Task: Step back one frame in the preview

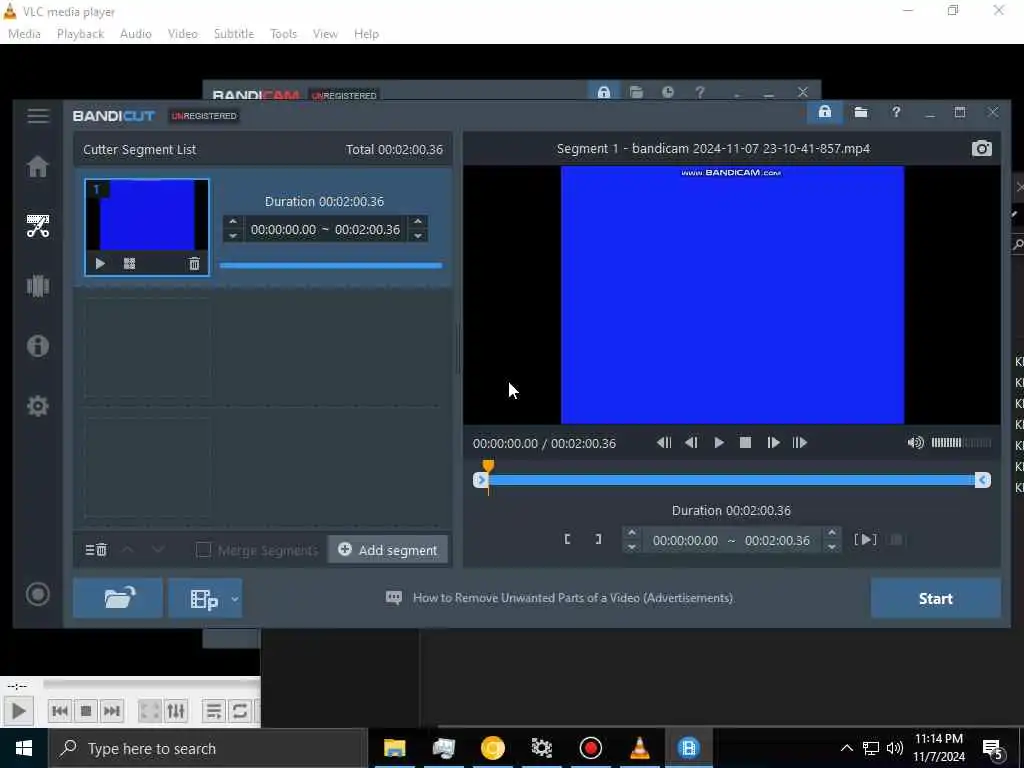Action: pos(691,443)
